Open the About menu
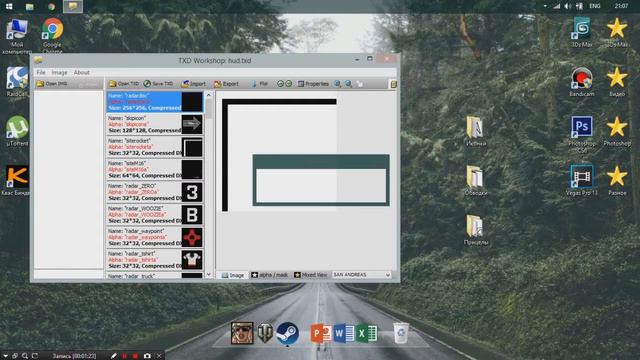640x360 pixels. [82, 72]
